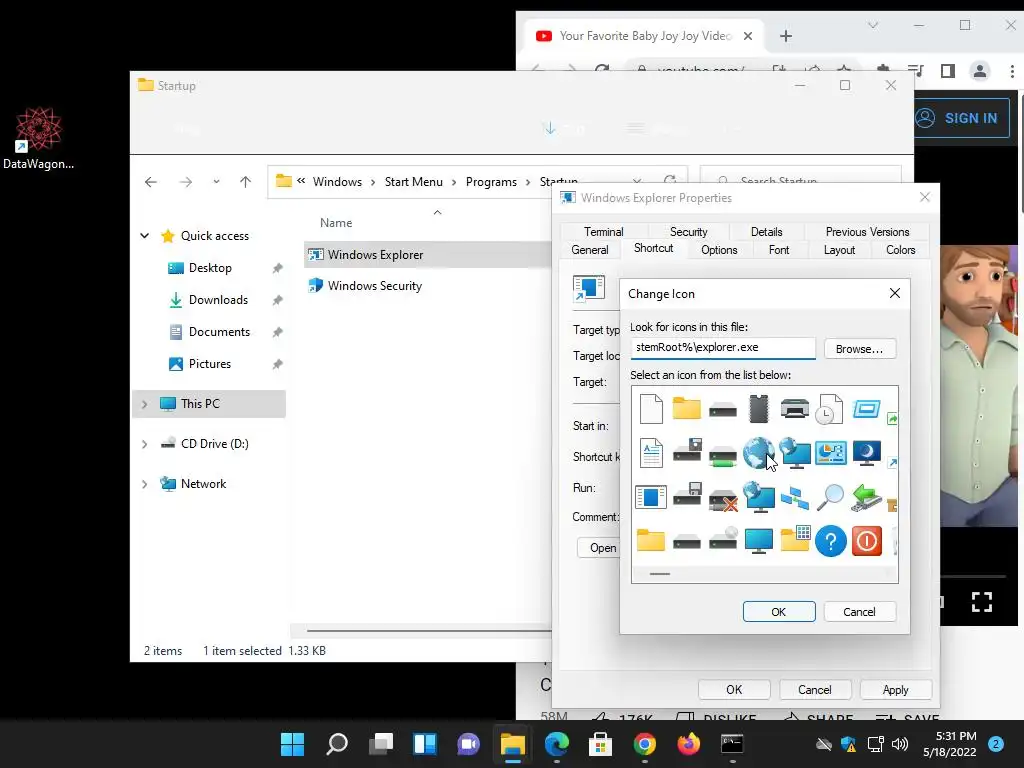
Task: Pick the drive with red X icon
Action: pyautogui.click(x=723, y=500)
